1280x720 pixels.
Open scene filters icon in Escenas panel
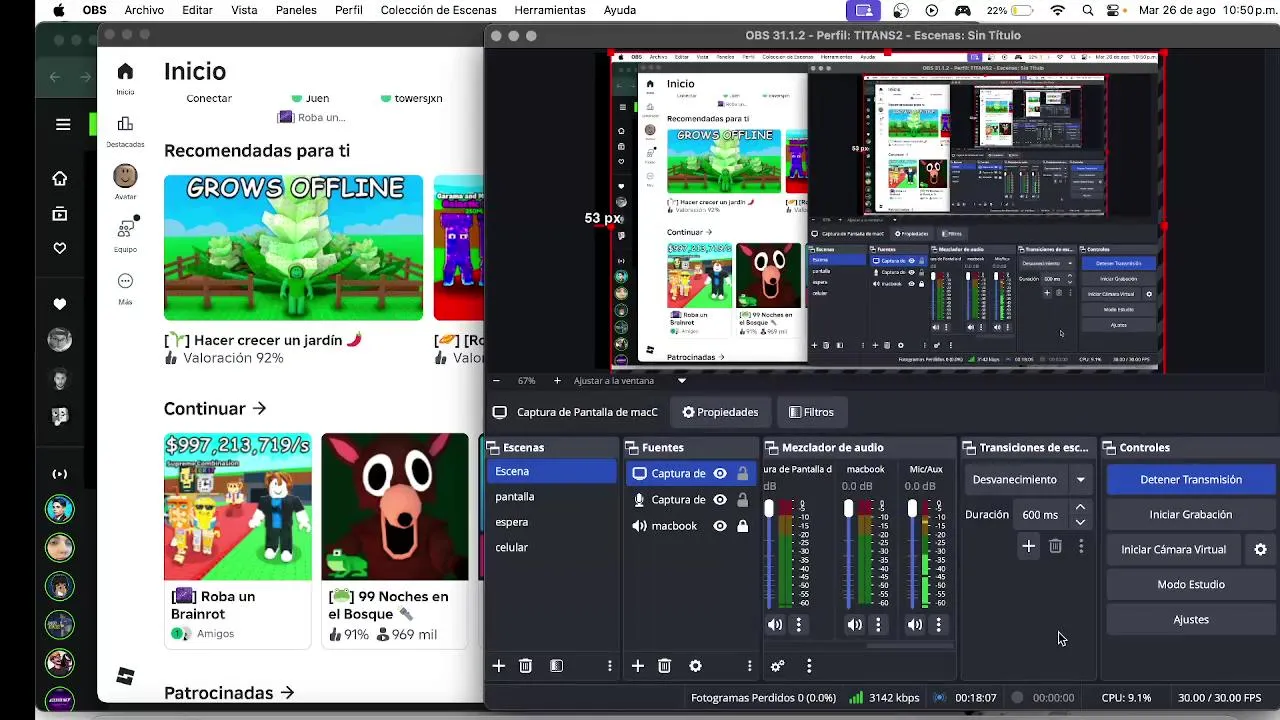[x=556, y=666]
